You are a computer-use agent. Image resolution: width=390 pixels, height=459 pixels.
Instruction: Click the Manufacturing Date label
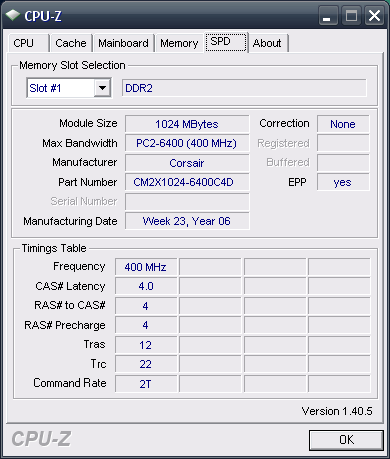tap(70, 221)
